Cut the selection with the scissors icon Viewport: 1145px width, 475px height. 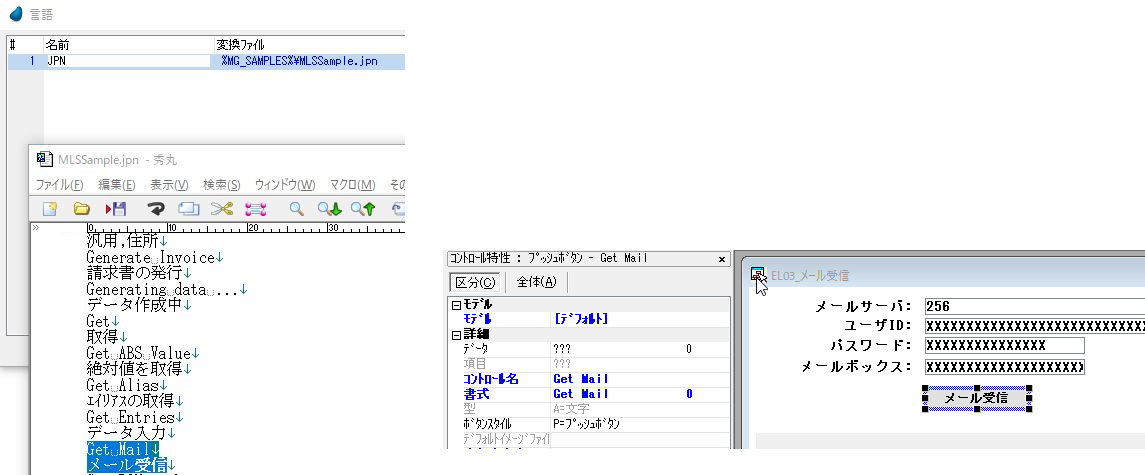pos(221,209)
